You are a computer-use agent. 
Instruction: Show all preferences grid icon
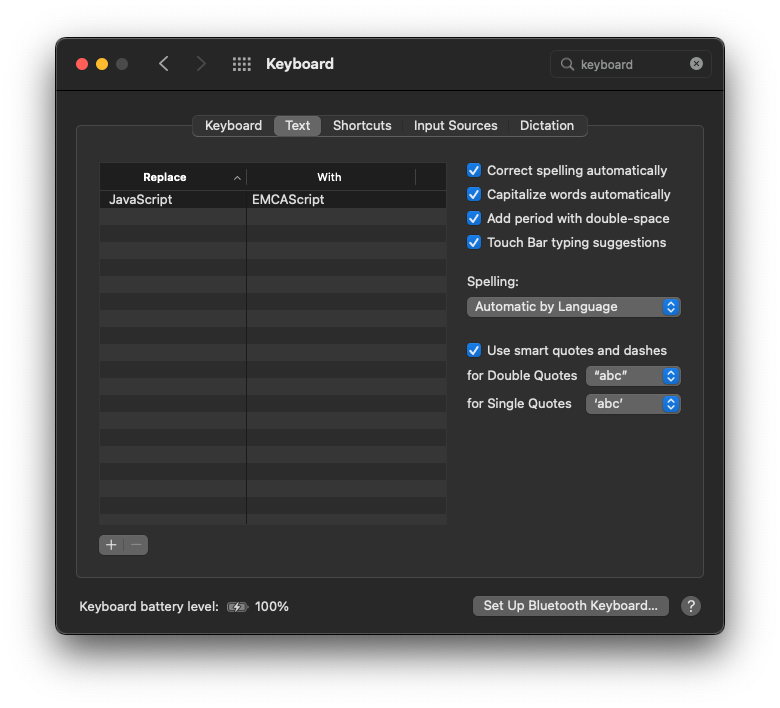coord(242,64)
